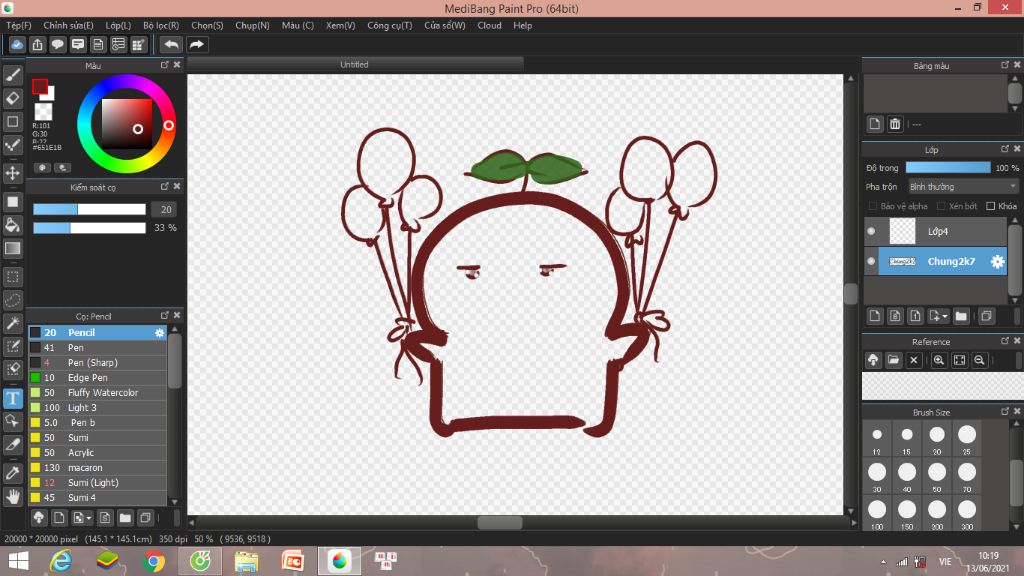Open the Pha trộn blend mode dropdown
This screenshot has width=1024, height=576.
962,186
